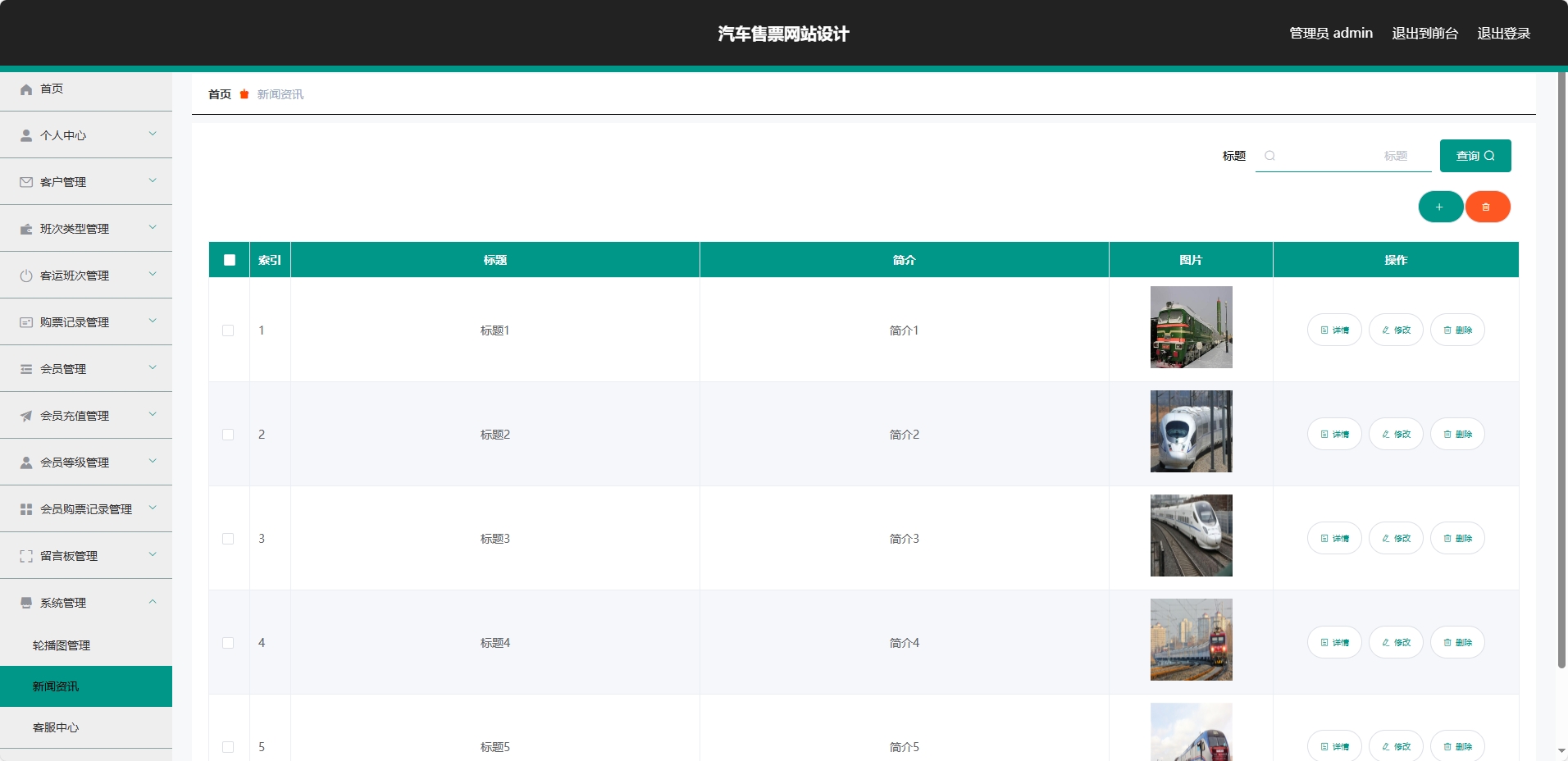Go to 首页 in the sidebar
Image resolution: width=1568 pixels, height=761 pixels.
86,89
